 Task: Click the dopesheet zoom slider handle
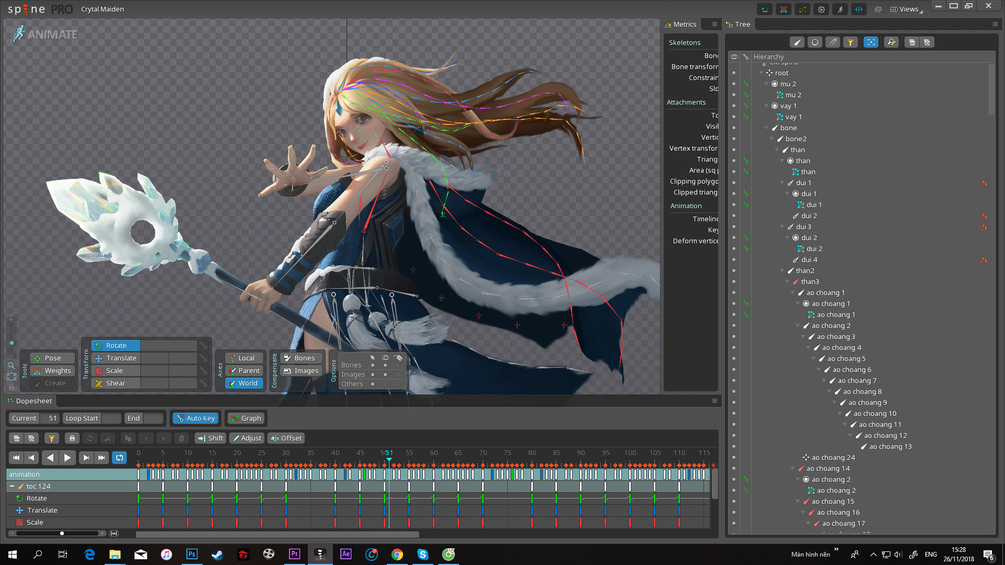click(x=62, y=534)
